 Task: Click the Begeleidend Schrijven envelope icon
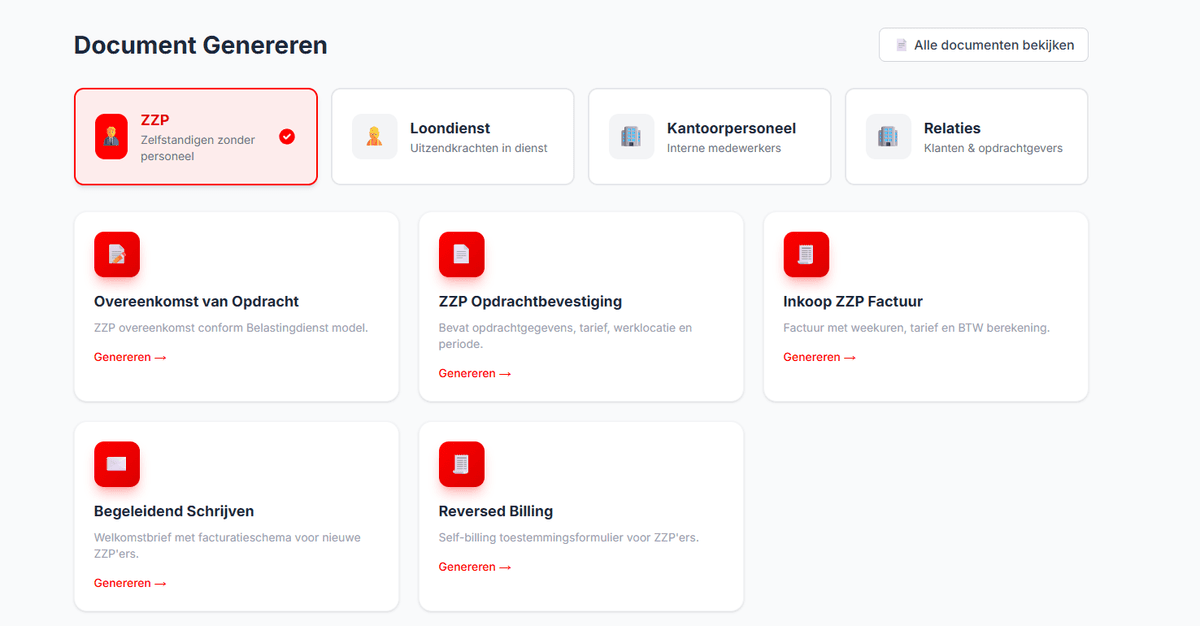(117, 464)
